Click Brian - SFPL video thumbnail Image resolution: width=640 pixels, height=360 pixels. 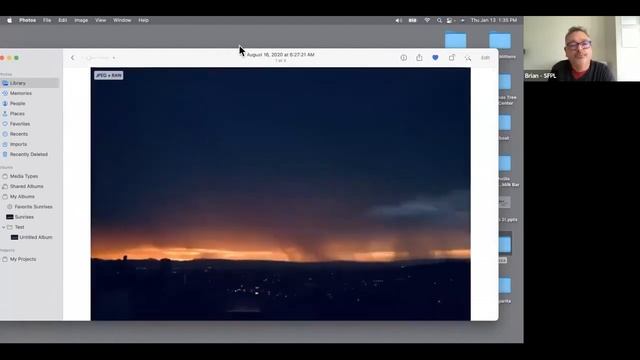click(x=582, y=49)
